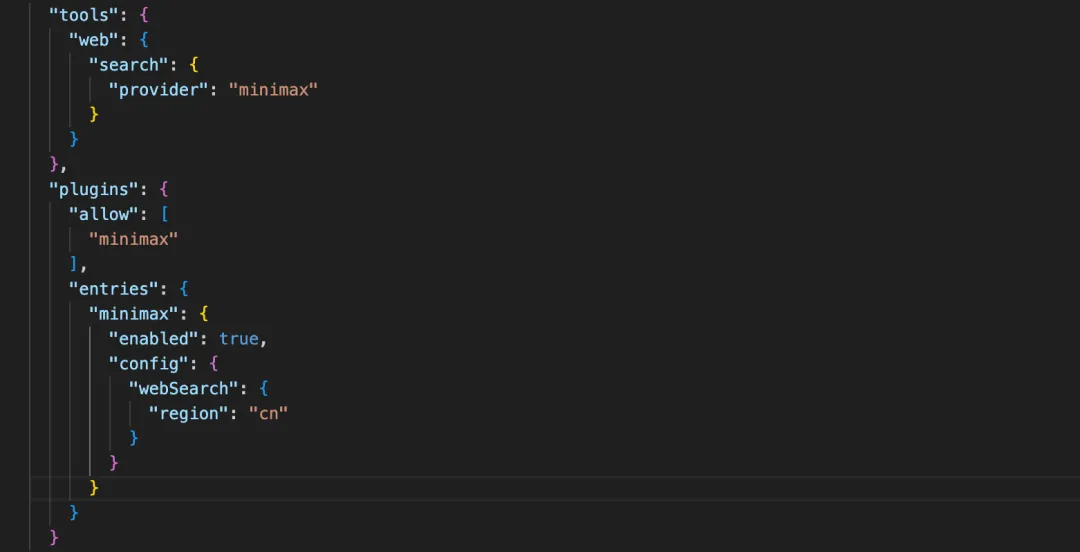The image size is (1080, 552).
Task: Click the "config" key
Action: pos(148,363)
